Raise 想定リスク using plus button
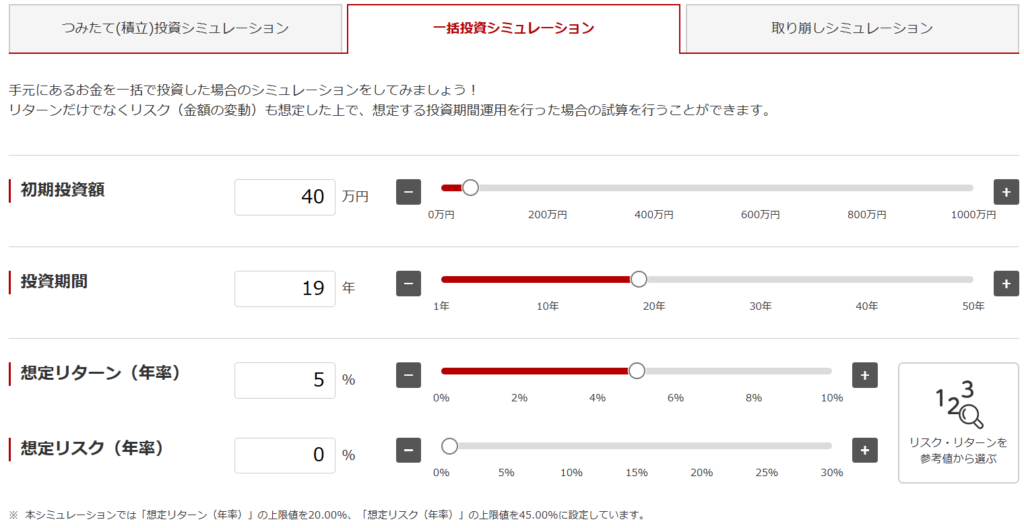This screenshot has width=1024, height=528. [x=864, y=450]
